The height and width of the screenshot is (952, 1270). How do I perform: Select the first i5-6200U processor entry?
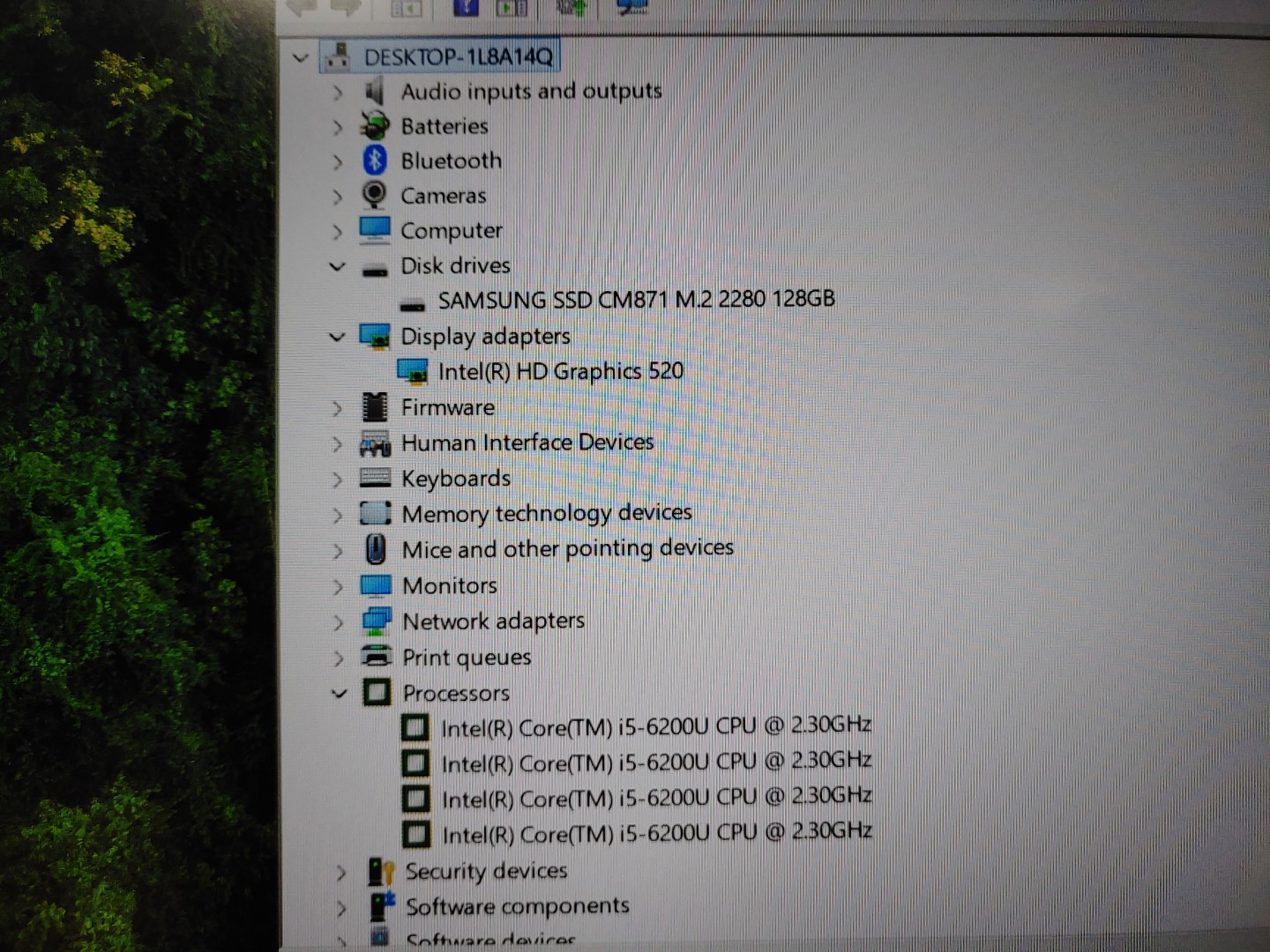(x=655, y=727)
